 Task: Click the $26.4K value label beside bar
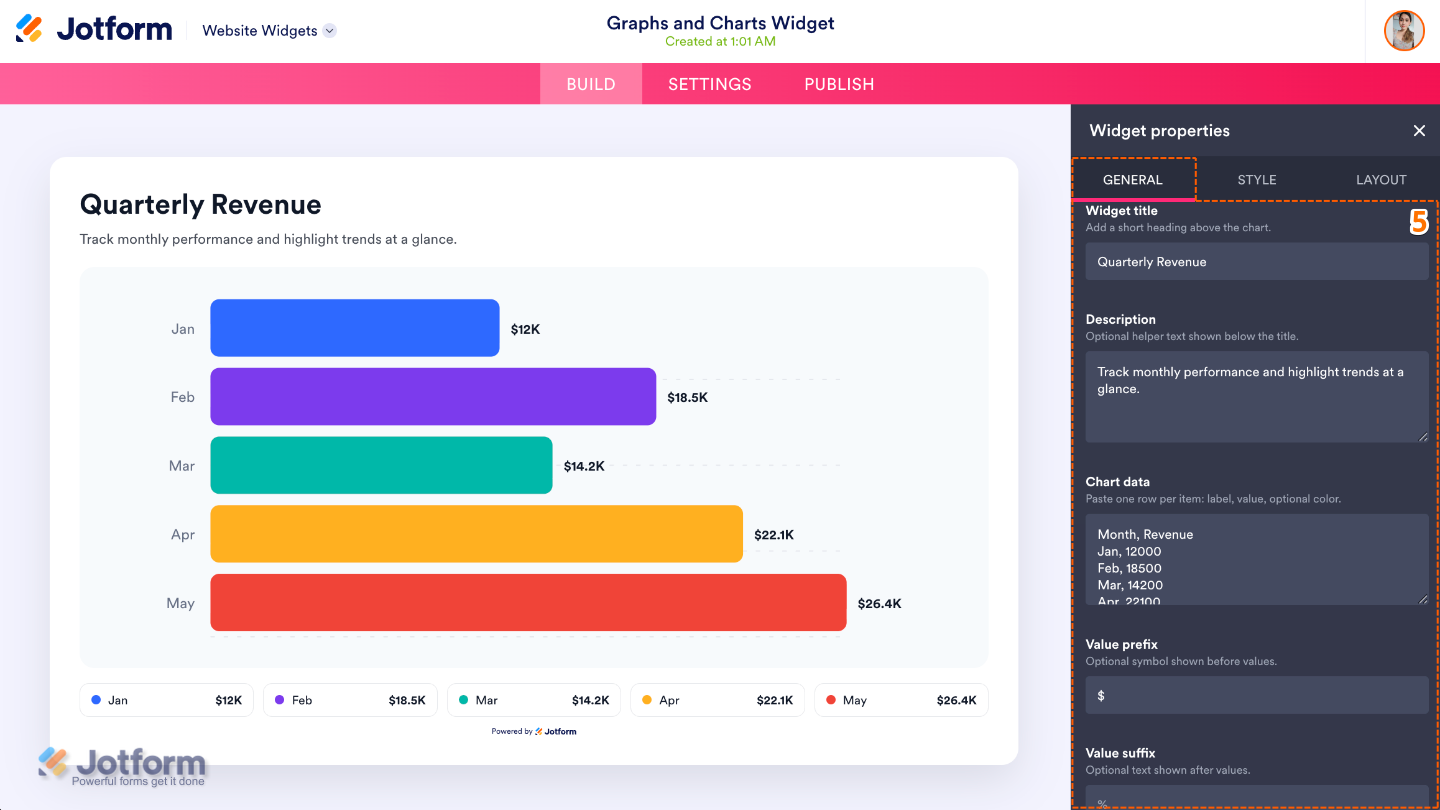[x=880, y=603]
